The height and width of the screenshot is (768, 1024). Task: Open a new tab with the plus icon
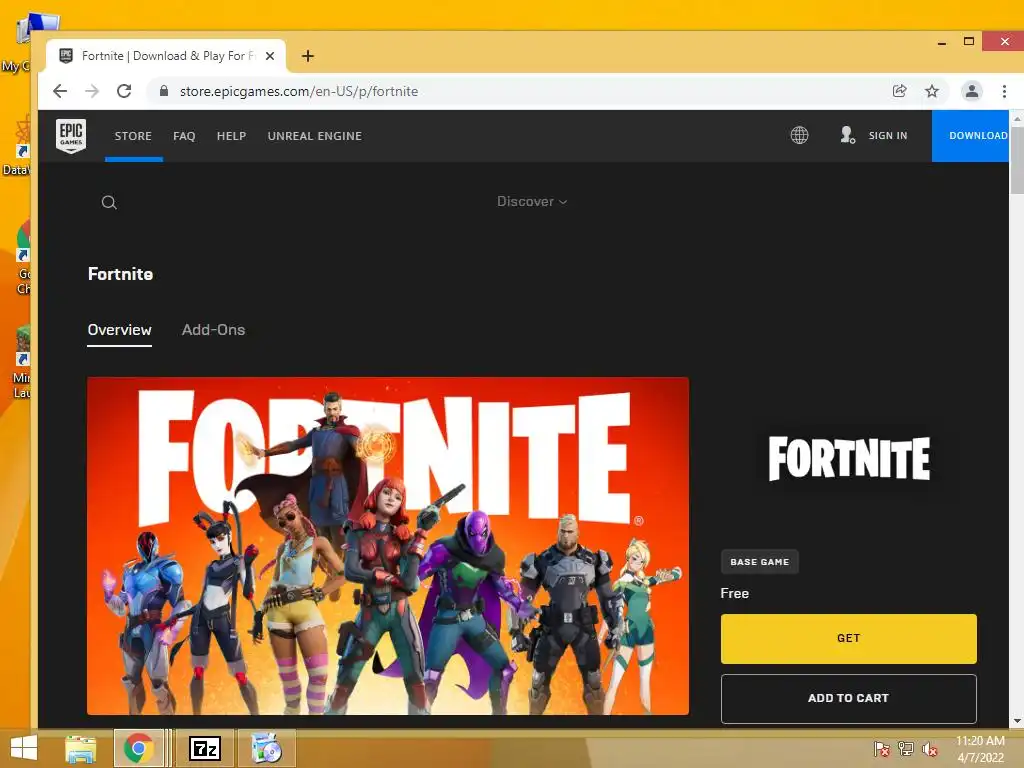coord(308,56)
